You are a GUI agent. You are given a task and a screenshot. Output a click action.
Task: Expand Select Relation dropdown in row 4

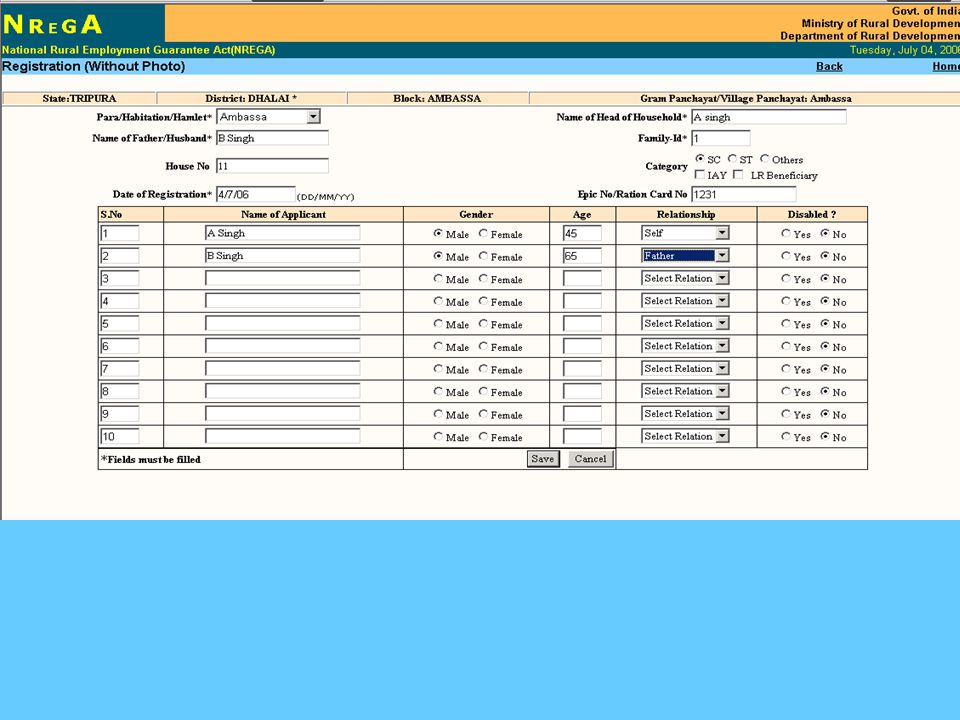tap(685, 301)
